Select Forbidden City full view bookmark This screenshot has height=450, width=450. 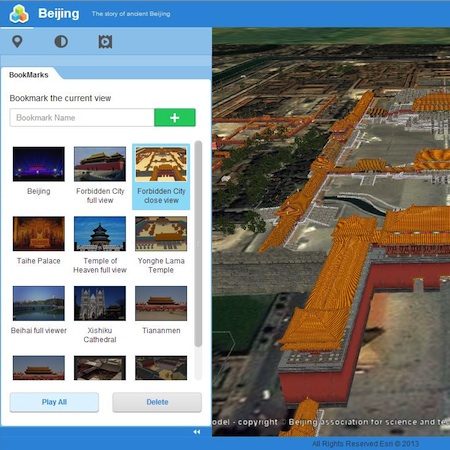100,164
